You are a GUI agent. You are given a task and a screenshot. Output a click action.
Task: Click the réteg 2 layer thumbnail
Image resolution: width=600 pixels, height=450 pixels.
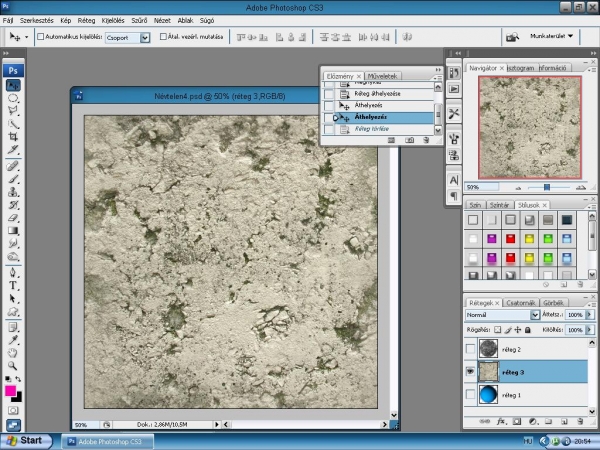[x=488, y=349]
